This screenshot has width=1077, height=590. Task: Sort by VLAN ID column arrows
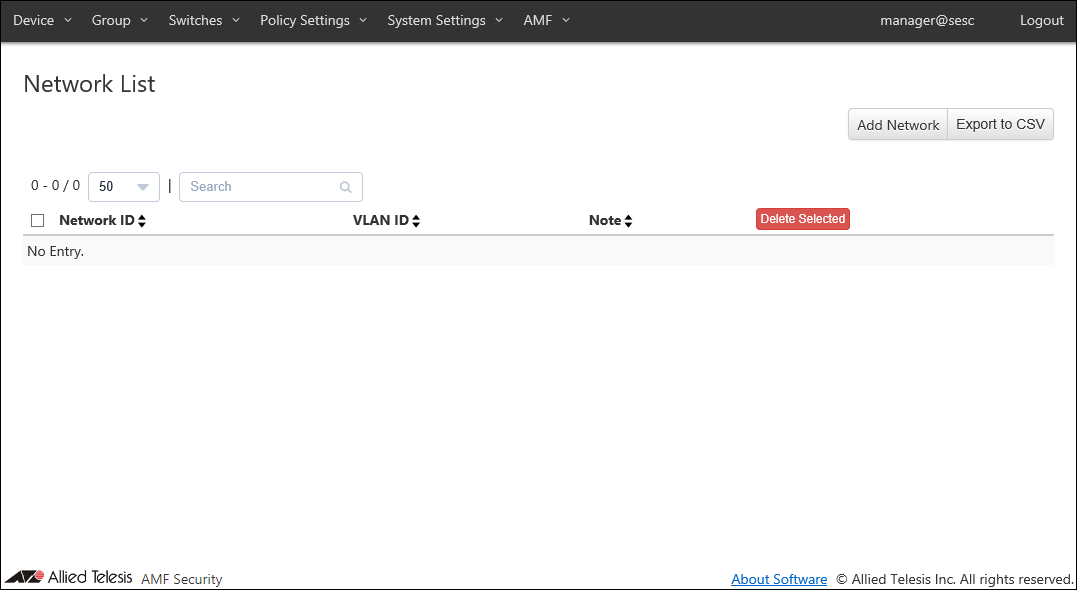click(x=416, y=221)
